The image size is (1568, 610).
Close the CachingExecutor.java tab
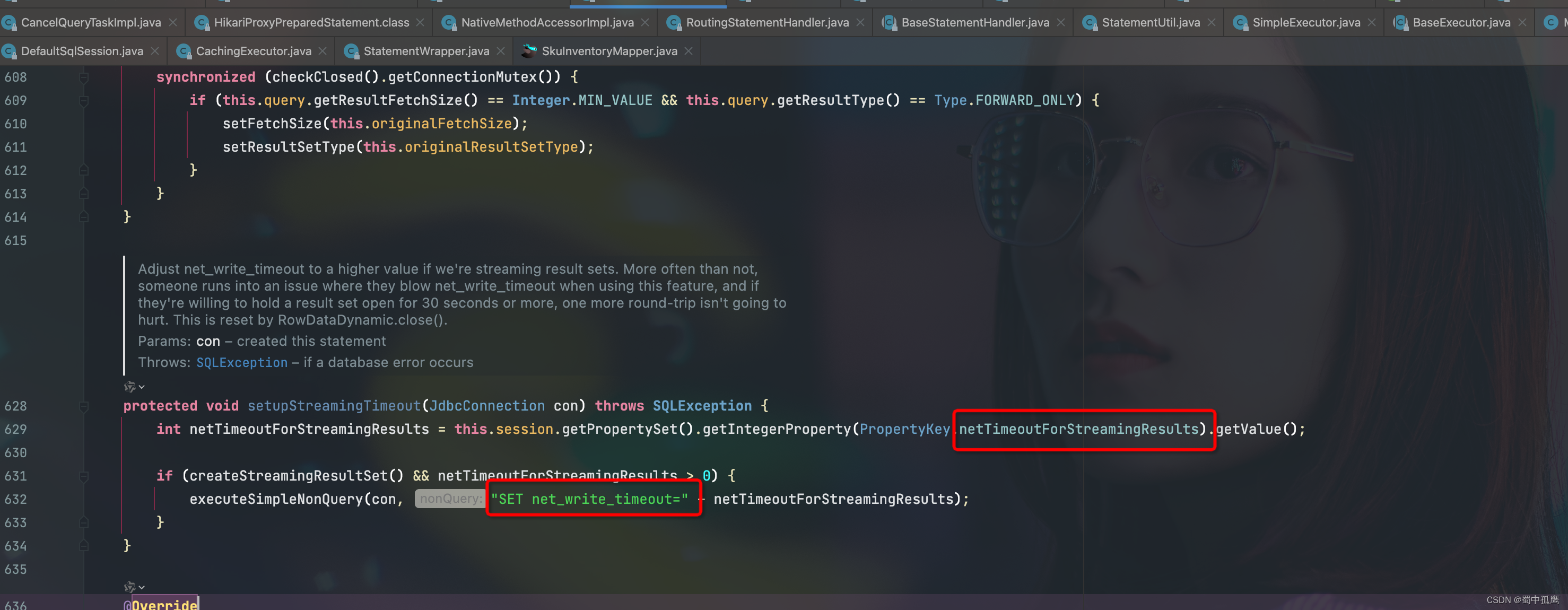click(x=323, y=51)
